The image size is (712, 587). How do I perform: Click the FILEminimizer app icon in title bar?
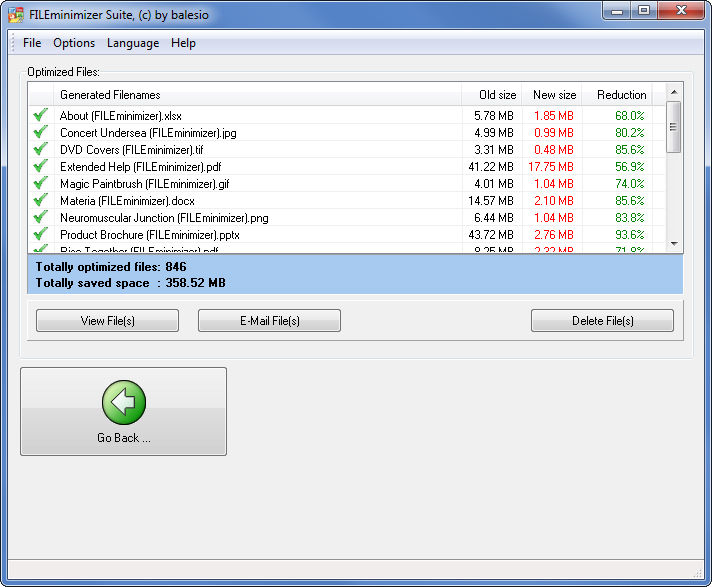click(15, 15)
